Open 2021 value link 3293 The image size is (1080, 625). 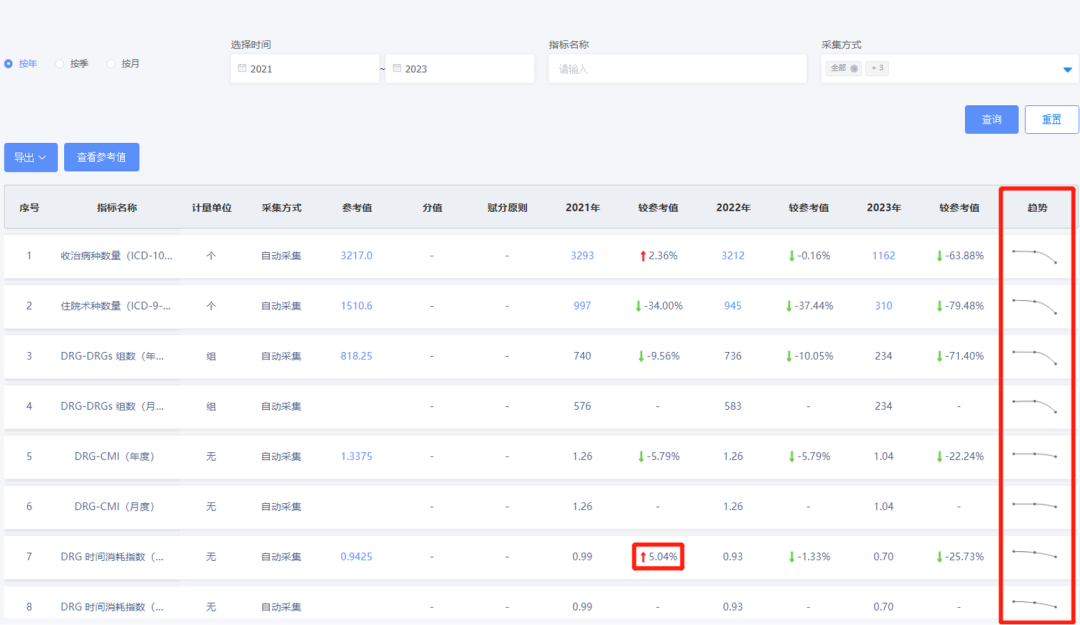pos(582,256)
